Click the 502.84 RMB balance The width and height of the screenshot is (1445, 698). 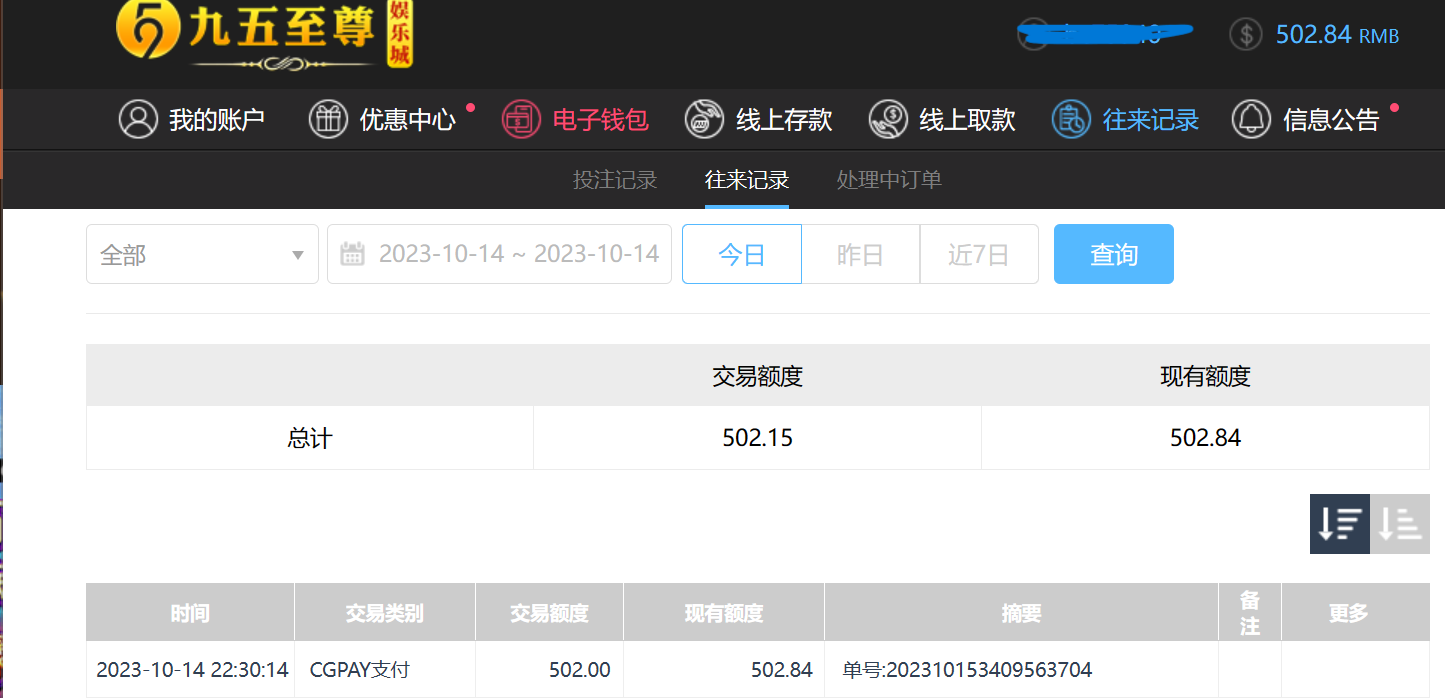pyautogui.click(x=1337, y=35)
